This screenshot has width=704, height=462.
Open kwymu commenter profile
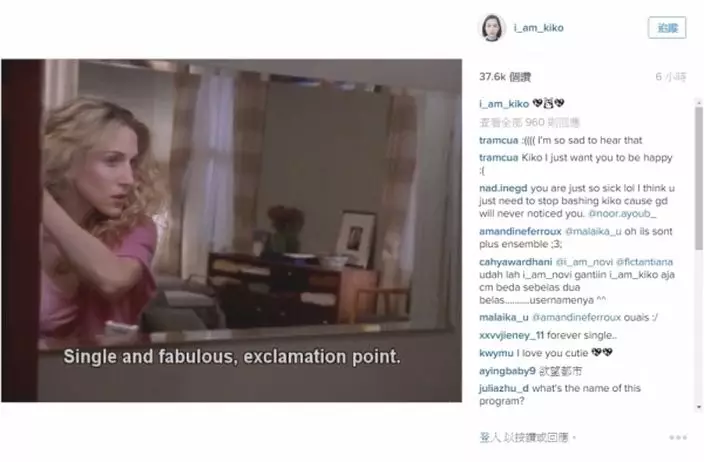coord(496,353)
